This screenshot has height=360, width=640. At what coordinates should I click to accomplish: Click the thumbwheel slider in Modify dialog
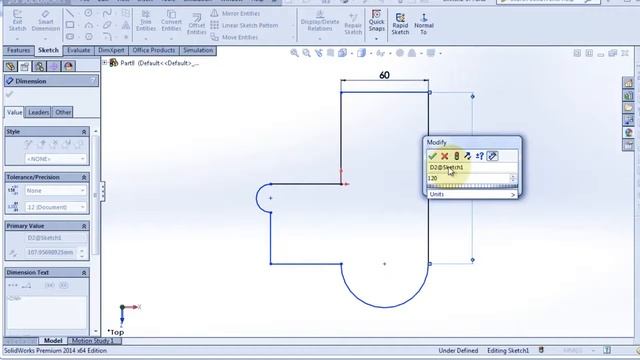click(472, 187)
